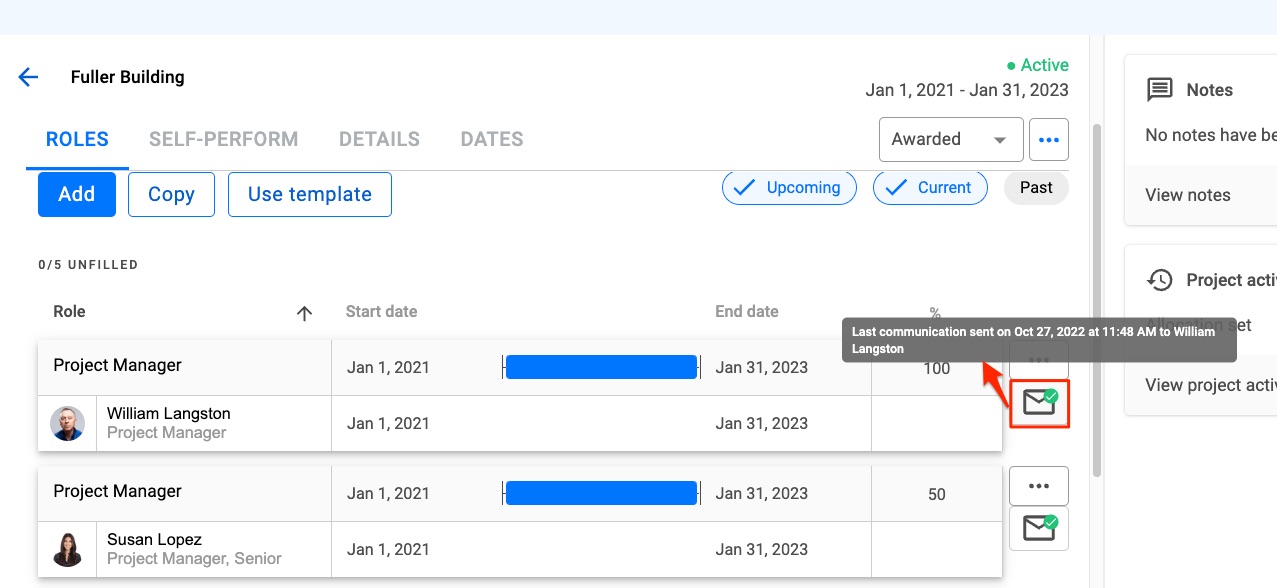Viewport: 1277px width, 588px height.
Task: Enable the Past filter chip
Action: click(1036, 188)
